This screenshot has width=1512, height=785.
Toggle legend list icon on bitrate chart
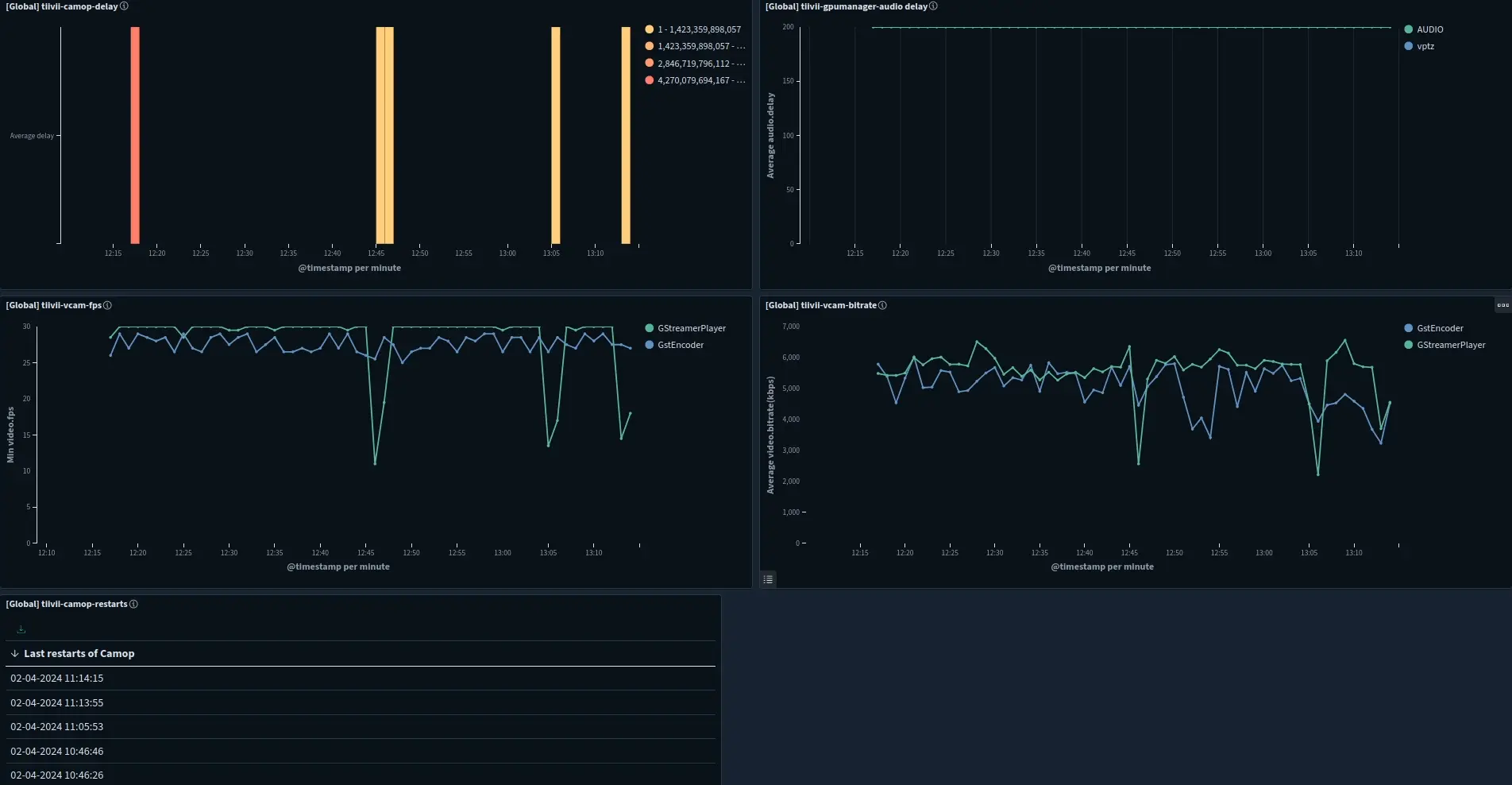768,580
